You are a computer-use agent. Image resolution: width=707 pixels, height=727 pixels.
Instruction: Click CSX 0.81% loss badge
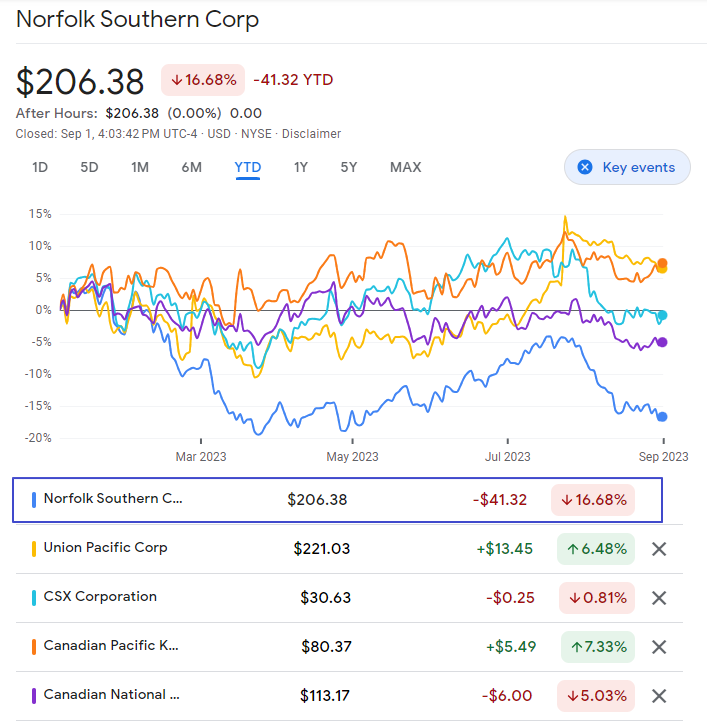597,598
